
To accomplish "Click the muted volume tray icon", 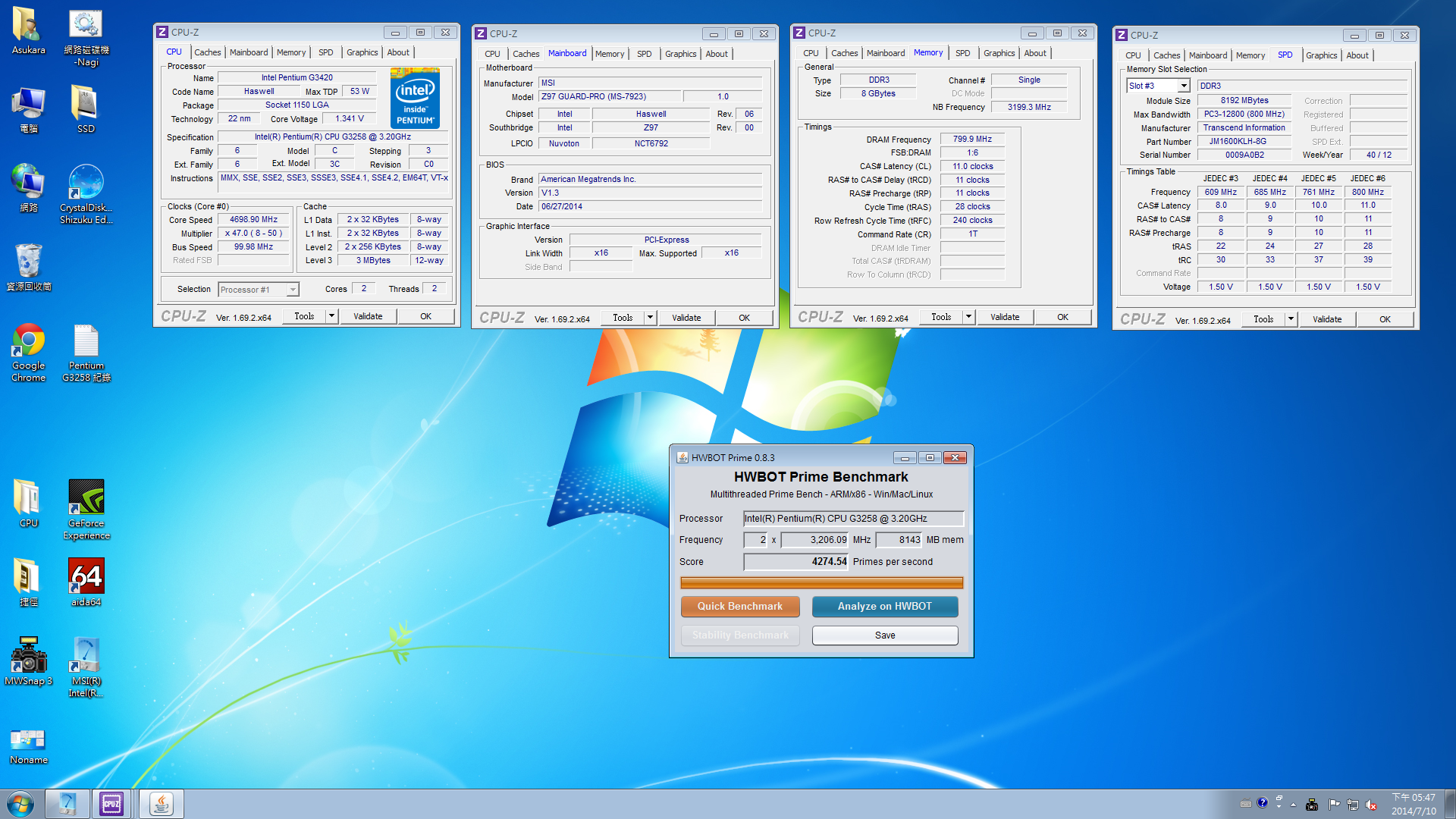I will [1371, 804].
